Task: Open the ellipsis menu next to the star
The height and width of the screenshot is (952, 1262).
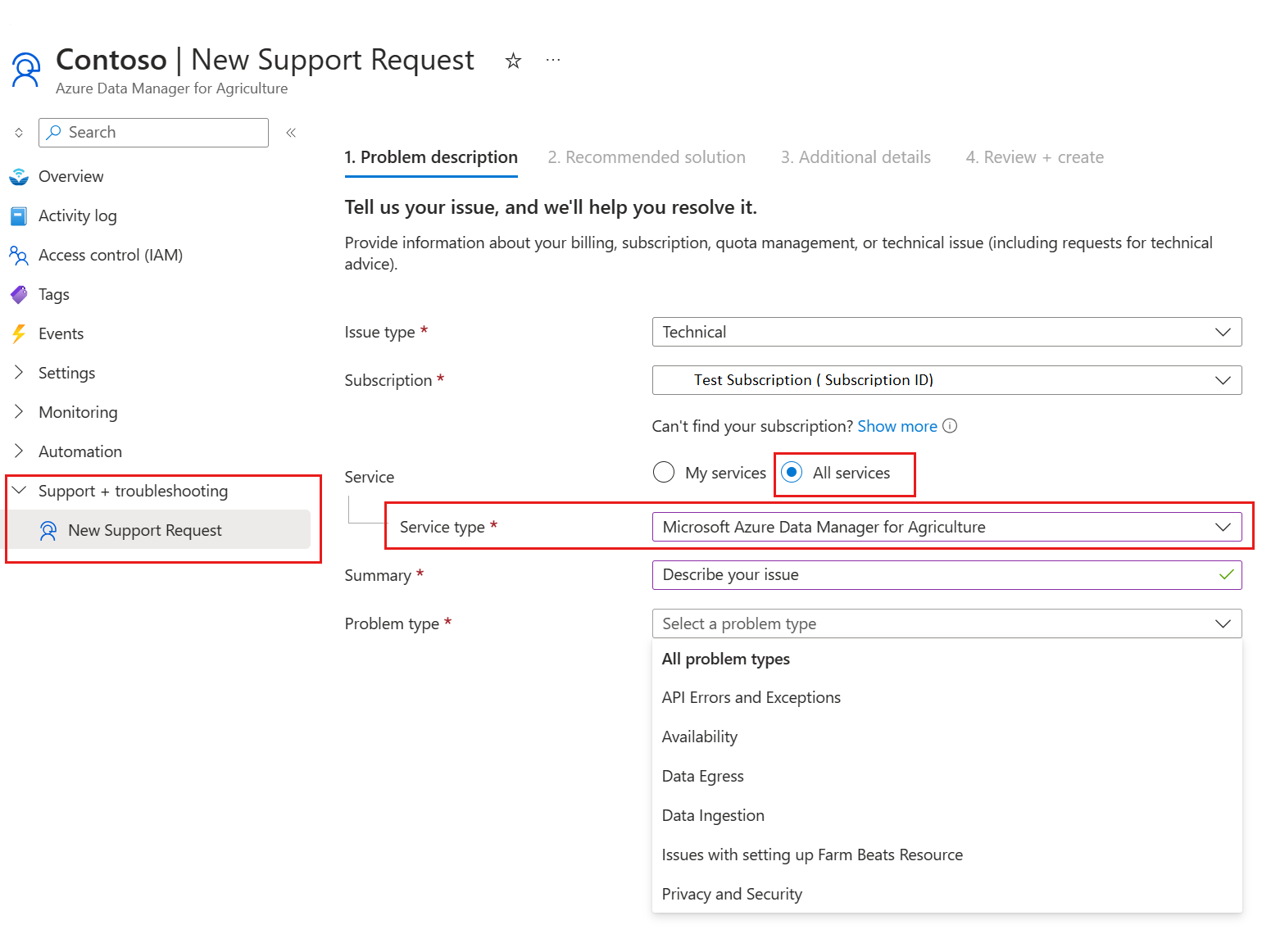Action: coord(553,60)
